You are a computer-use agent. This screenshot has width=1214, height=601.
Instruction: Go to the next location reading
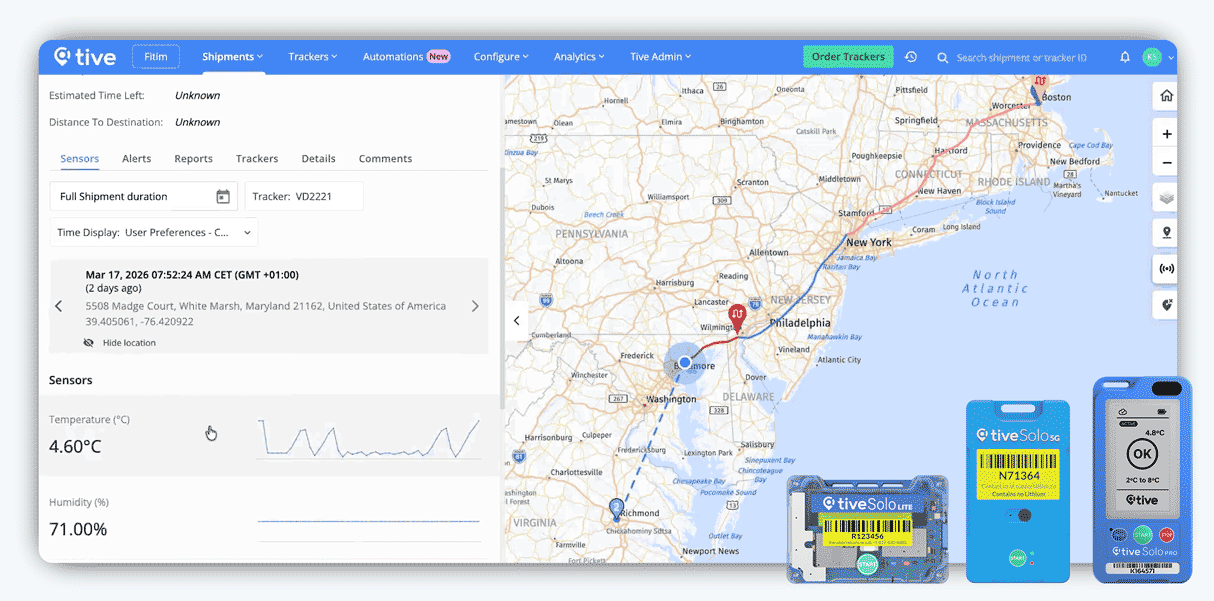click(x=475, y=306)
